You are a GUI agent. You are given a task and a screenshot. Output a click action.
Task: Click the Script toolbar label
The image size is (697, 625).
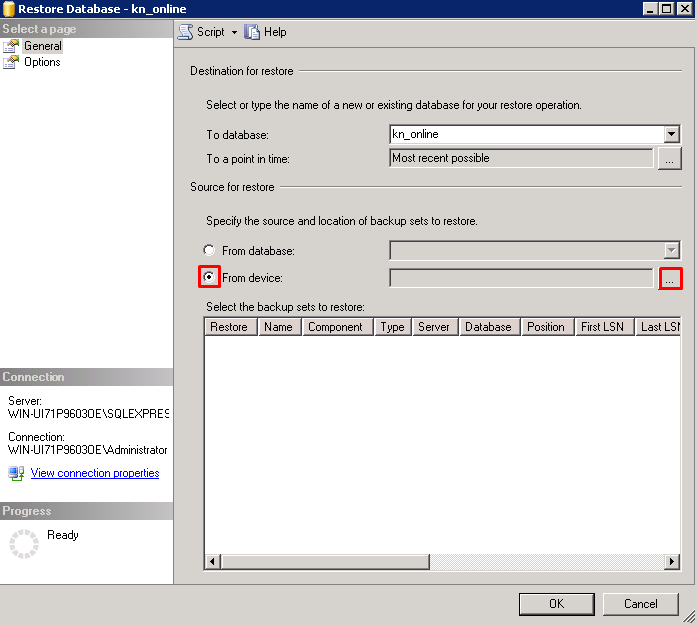click(x=211, y=32)
